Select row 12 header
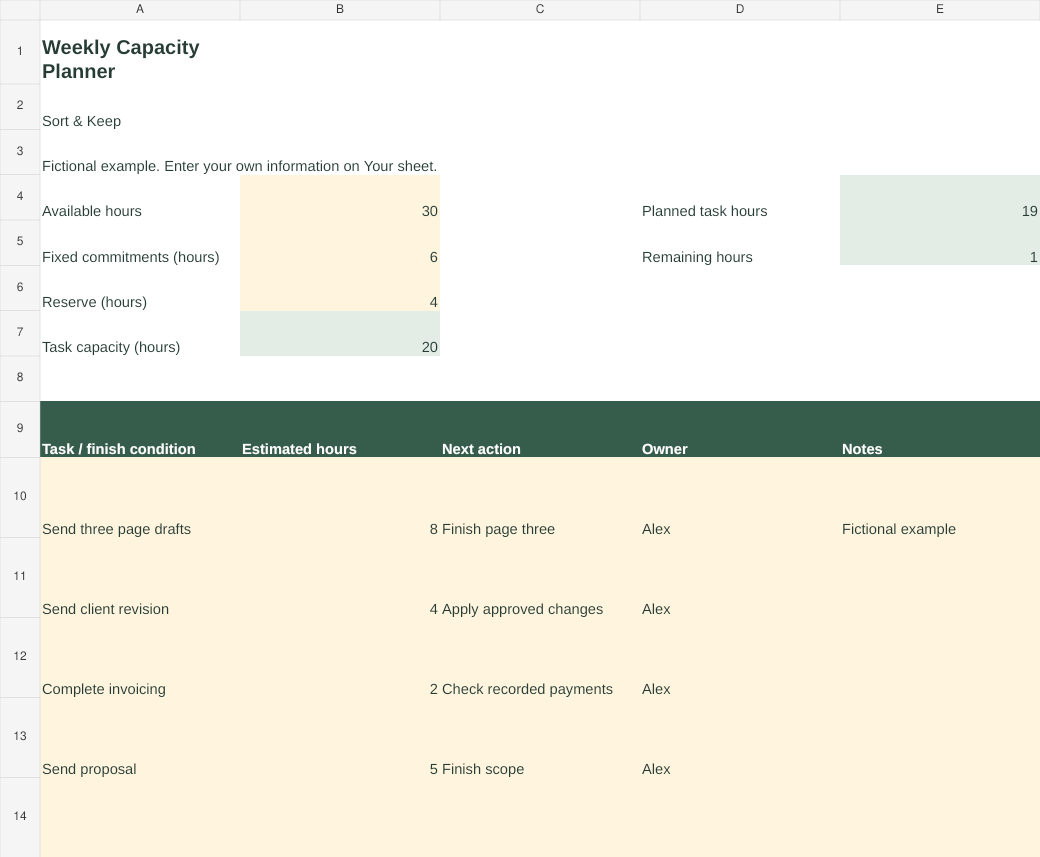Screen dimensions: 1040x857 tap(20, 657)
